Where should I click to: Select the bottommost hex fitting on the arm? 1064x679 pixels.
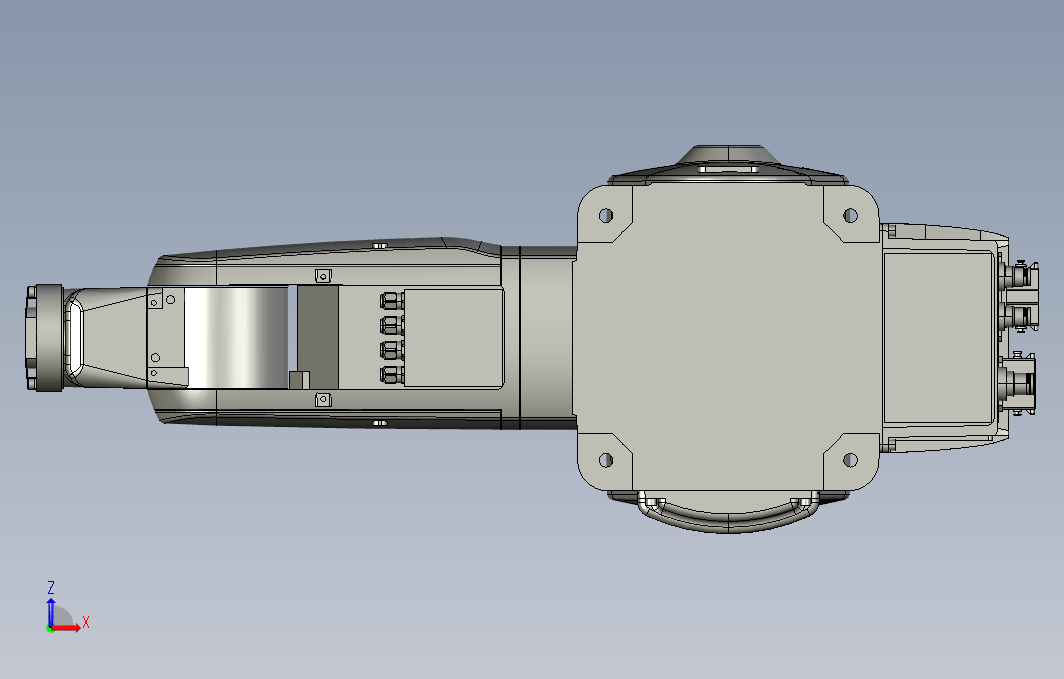(x=392, y=375)
